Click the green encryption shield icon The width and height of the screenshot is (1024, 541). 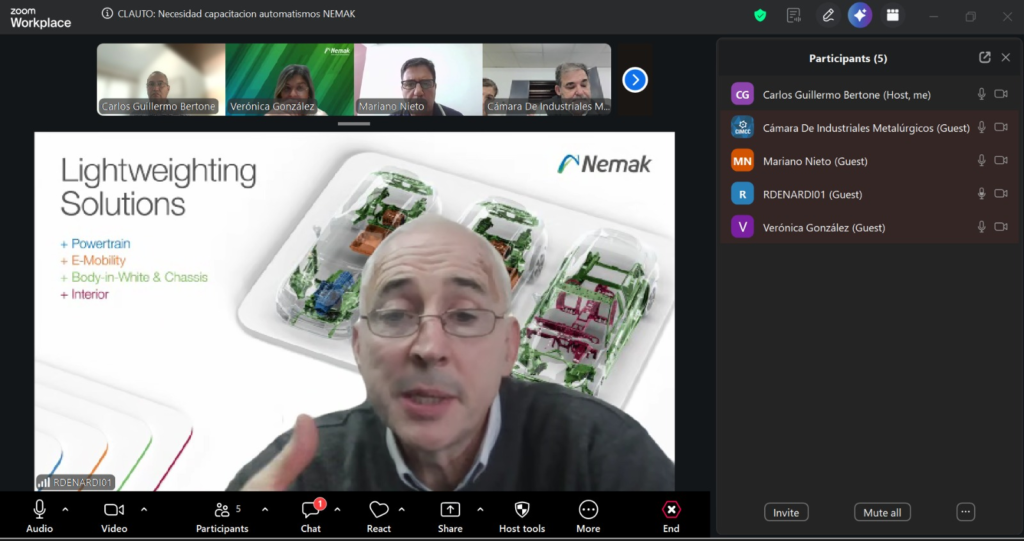pyautogui.click(x=760, y=15)
